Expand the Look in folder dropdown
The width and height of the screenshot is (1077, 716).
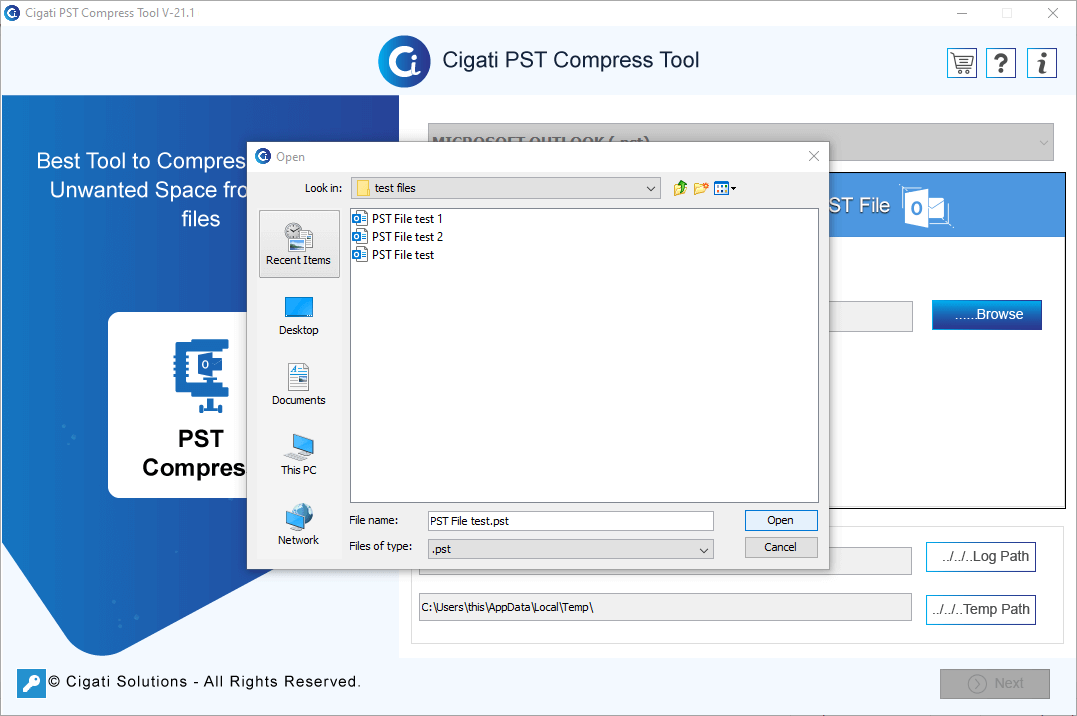coord(650,188)
